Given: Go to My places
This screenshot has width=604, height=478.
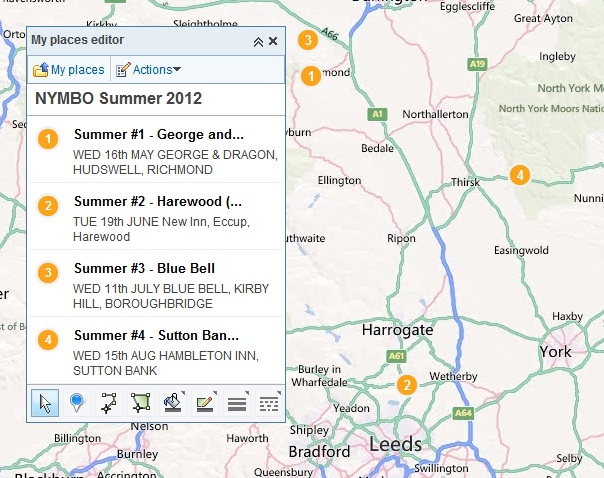Looking at the screenshot, I should tap(69, 70).
